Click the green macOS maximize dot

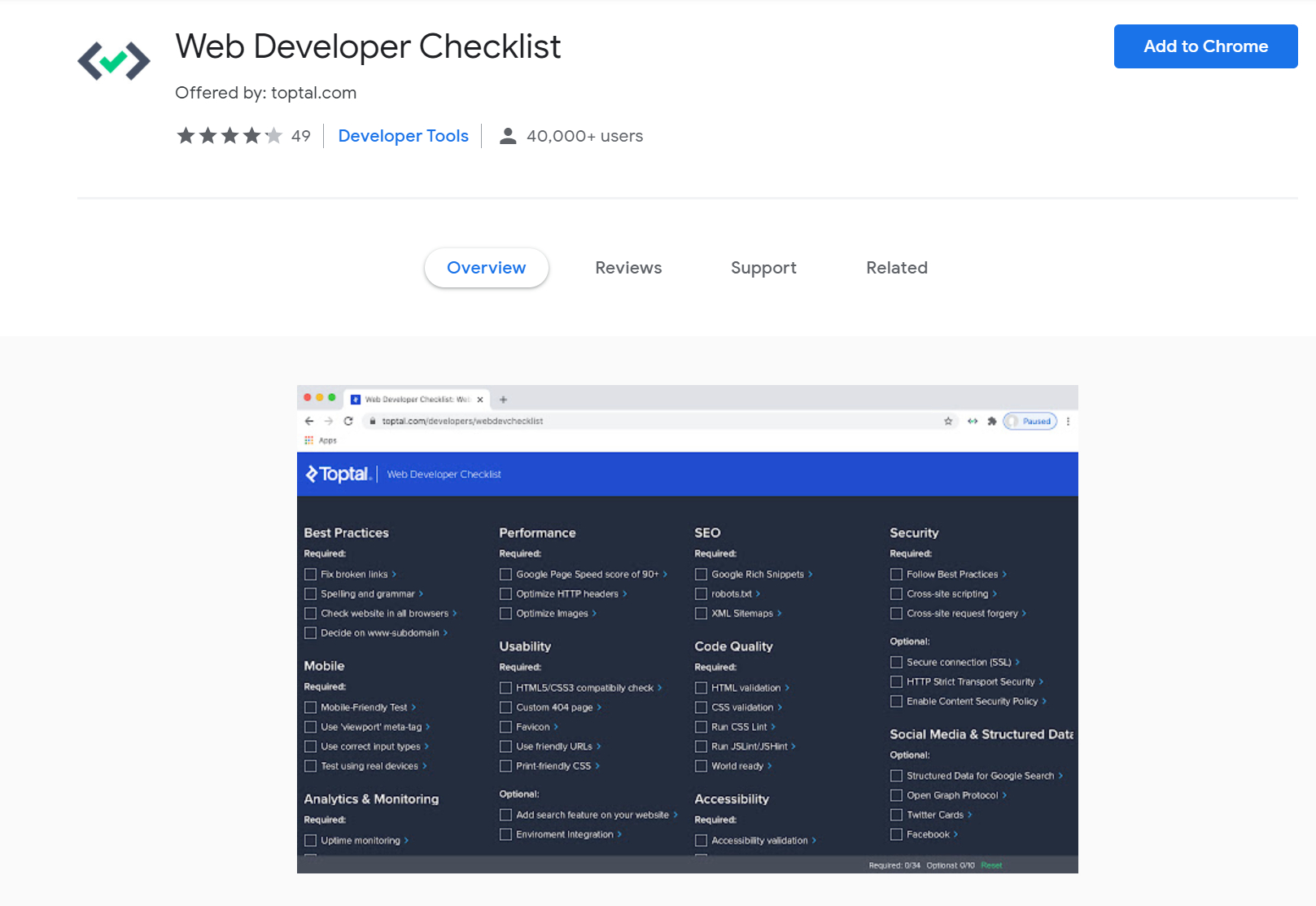[x=331, y=397]
